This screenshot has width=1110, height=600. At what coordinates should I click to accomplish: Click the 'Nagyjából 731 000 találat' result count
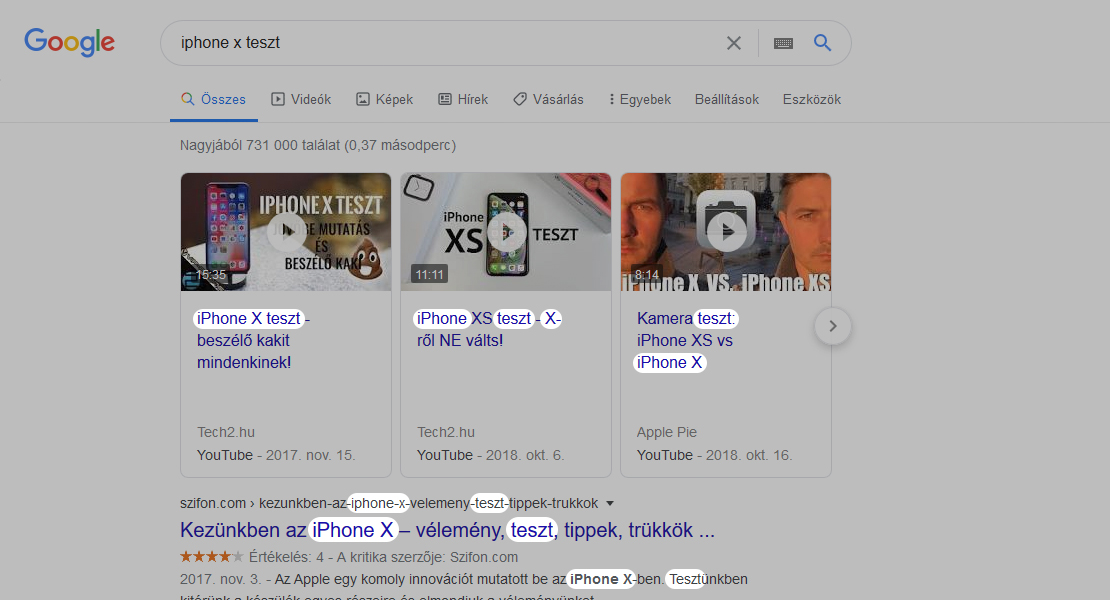[317, 145]
